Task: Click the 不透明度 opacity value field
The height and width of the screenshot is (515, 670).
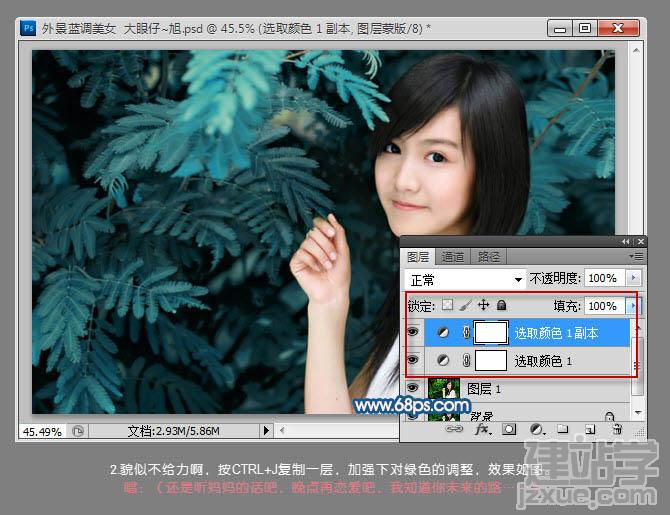Action: 604,278
